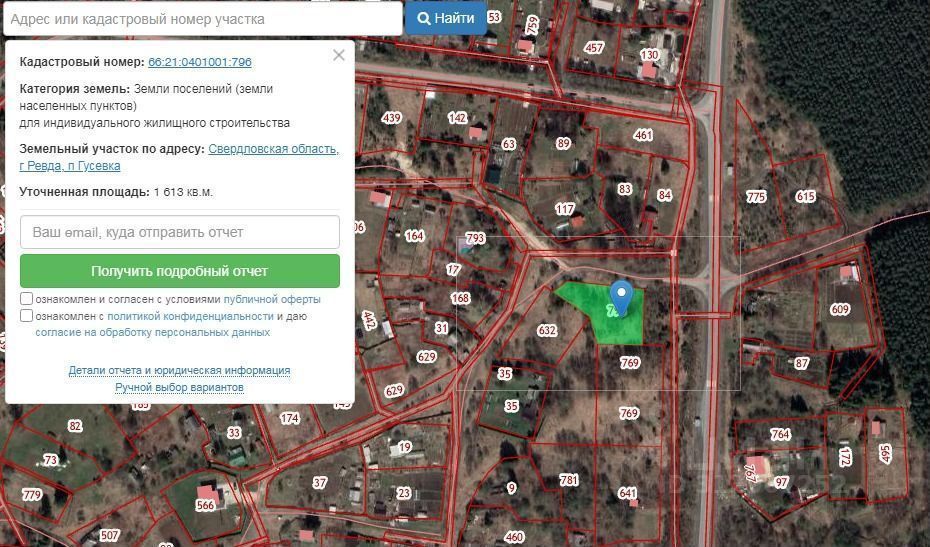Image resolution: width=930 pixels, height=547 pixels.
Task: Click the email input for the report
Action: point(180,232)
